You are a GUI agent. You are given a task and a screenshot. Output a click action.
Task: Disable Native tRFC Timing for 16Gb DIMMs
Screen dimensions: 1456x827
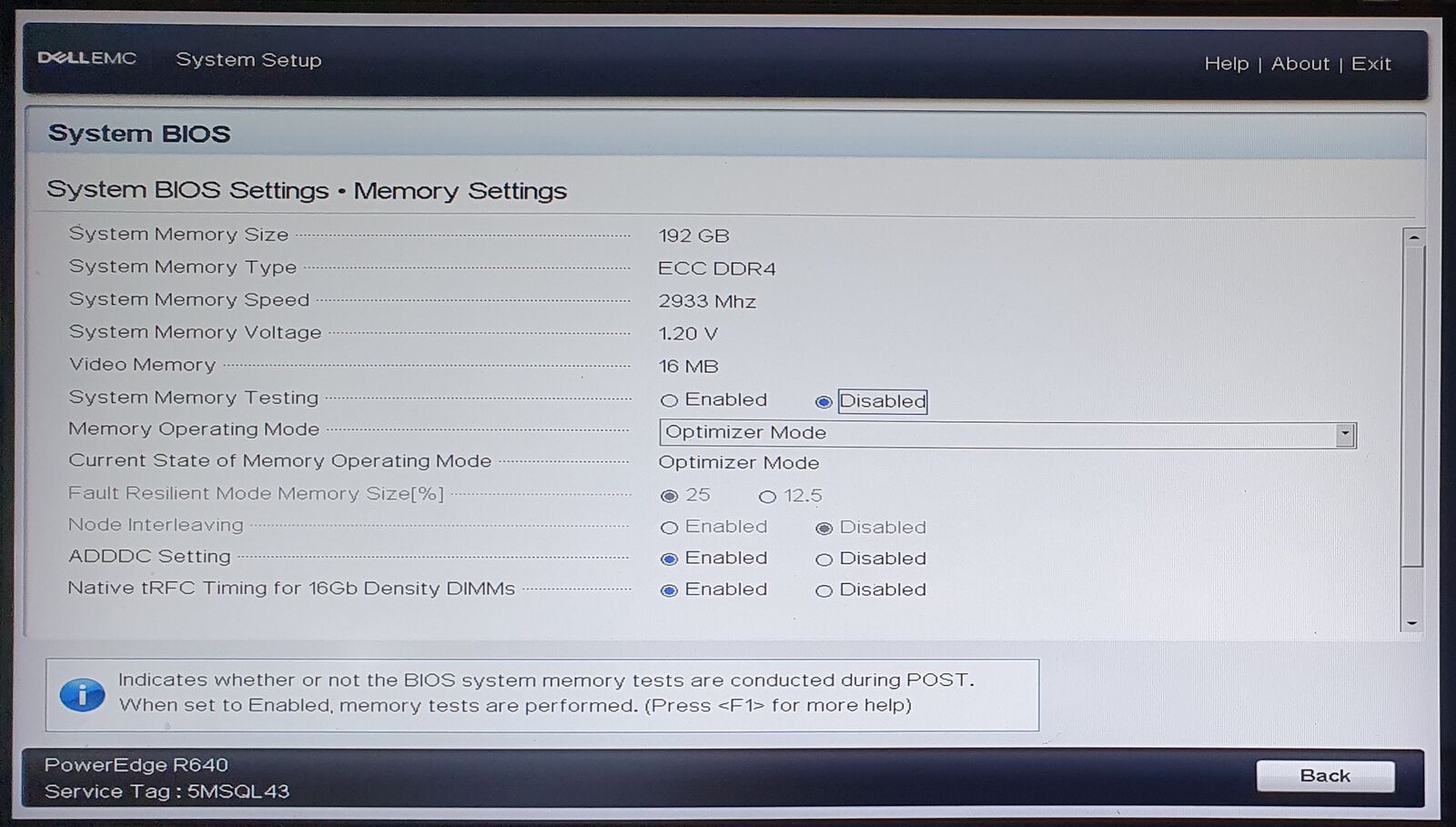pos(824,590)
